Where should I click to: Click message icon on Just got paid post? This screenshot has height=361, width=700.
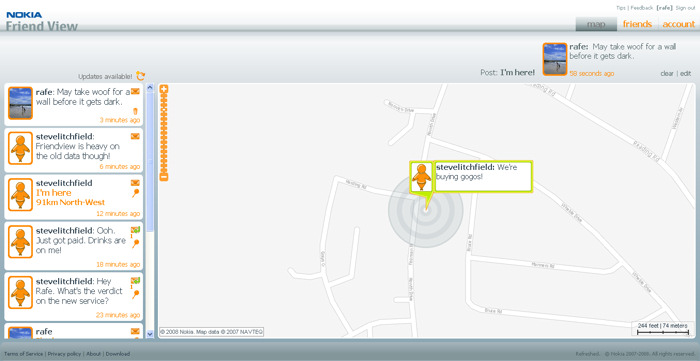(x=135, y=230)
